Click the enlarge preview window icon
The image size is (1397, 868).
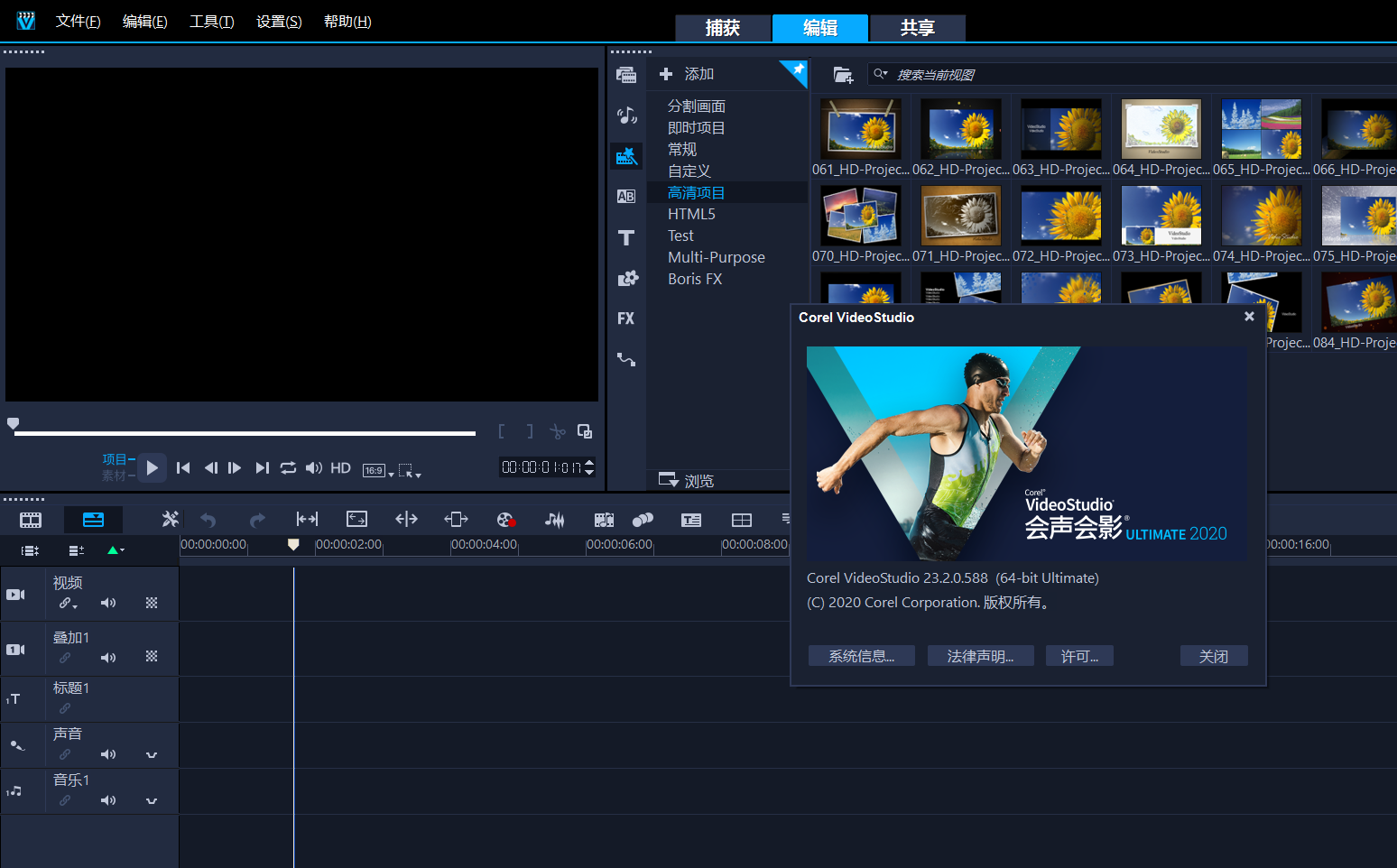(585, 431)
